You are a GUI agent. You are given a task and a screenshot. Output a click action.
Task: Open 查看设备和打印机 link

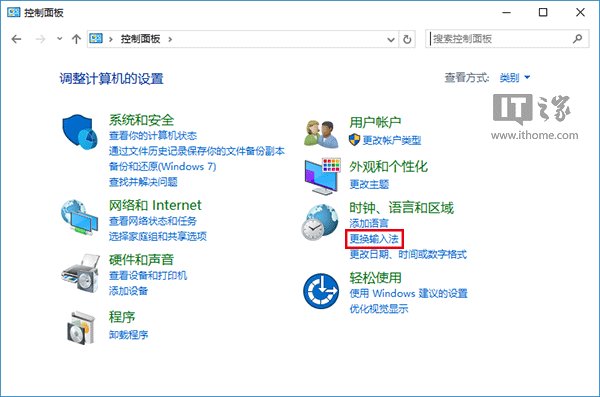pos(148,275)
